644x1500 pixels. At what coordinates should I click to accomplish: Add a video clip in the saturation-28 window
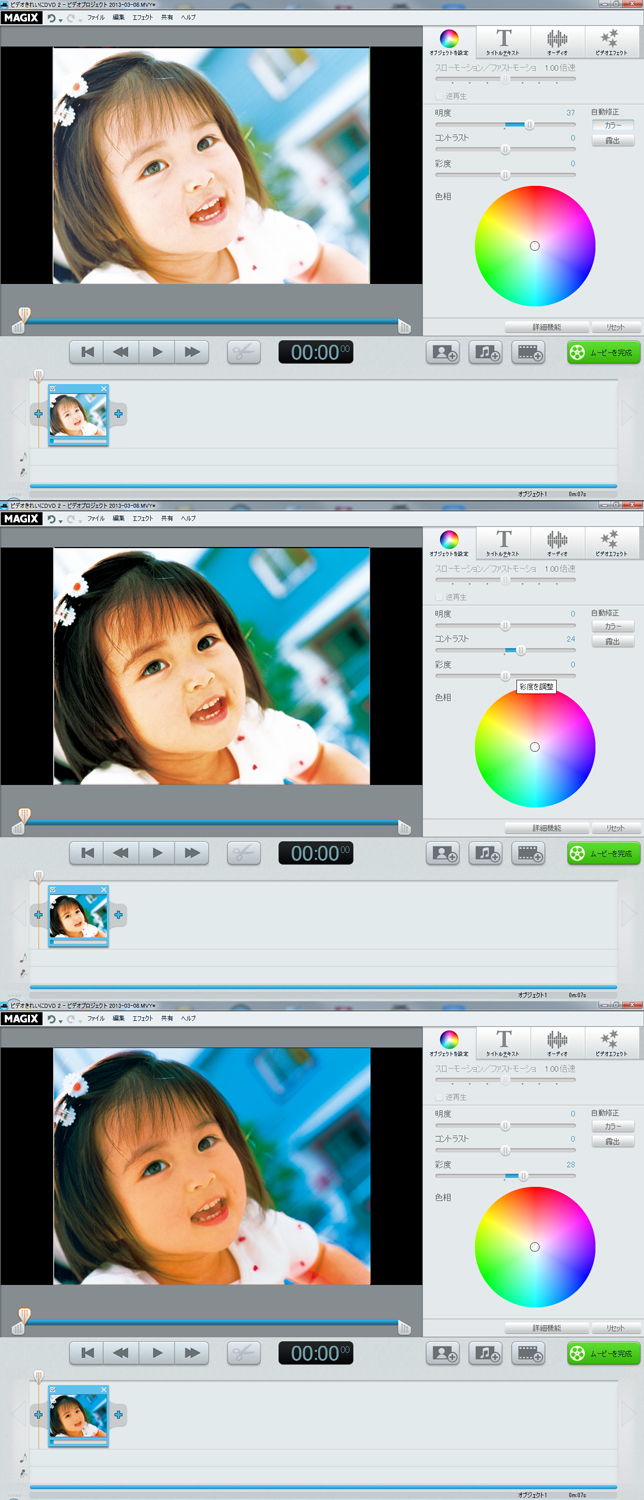[528, 1353]
